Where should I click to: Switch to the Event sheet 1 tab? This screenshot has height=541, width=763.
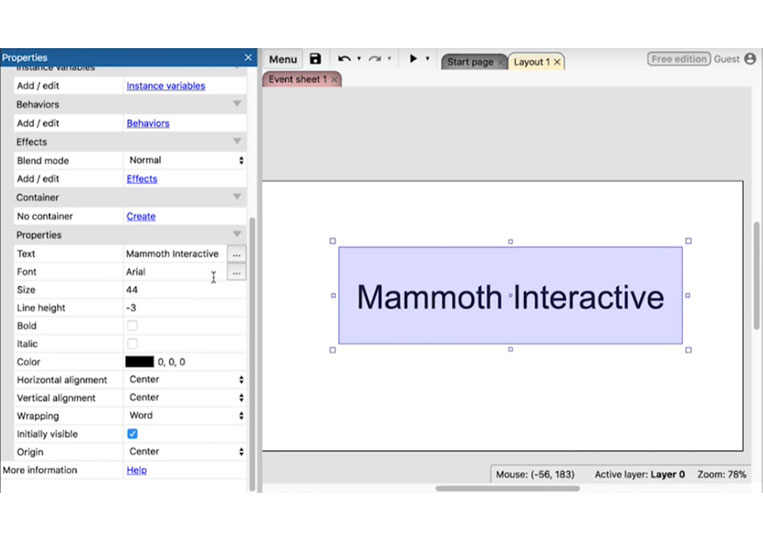tap(297, 79)
